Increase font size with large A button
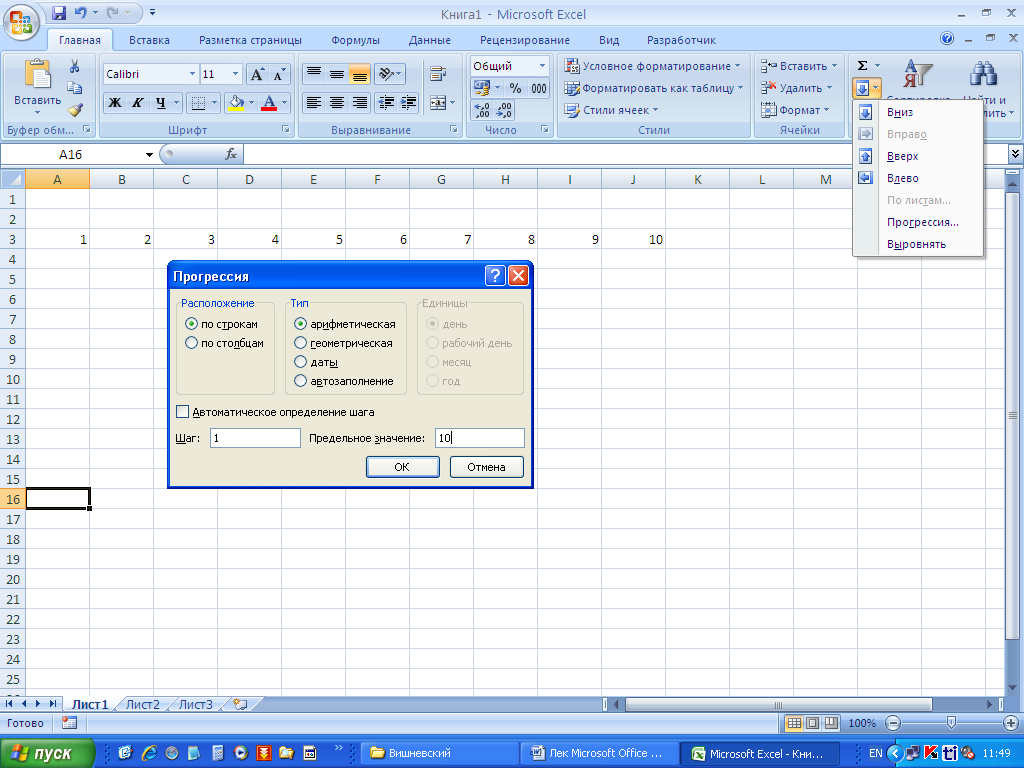This screenshot has height=768, width=1024. tap(257, 74)
